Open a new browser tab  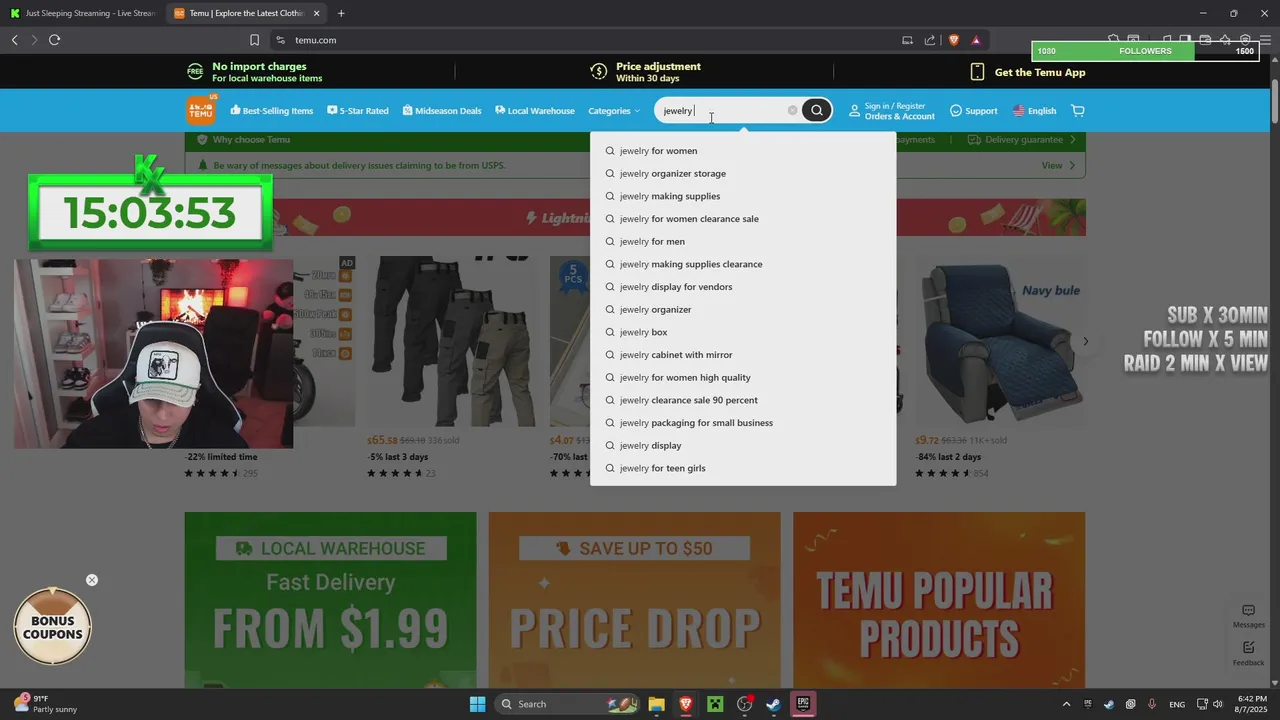click(x=341, y=13)
